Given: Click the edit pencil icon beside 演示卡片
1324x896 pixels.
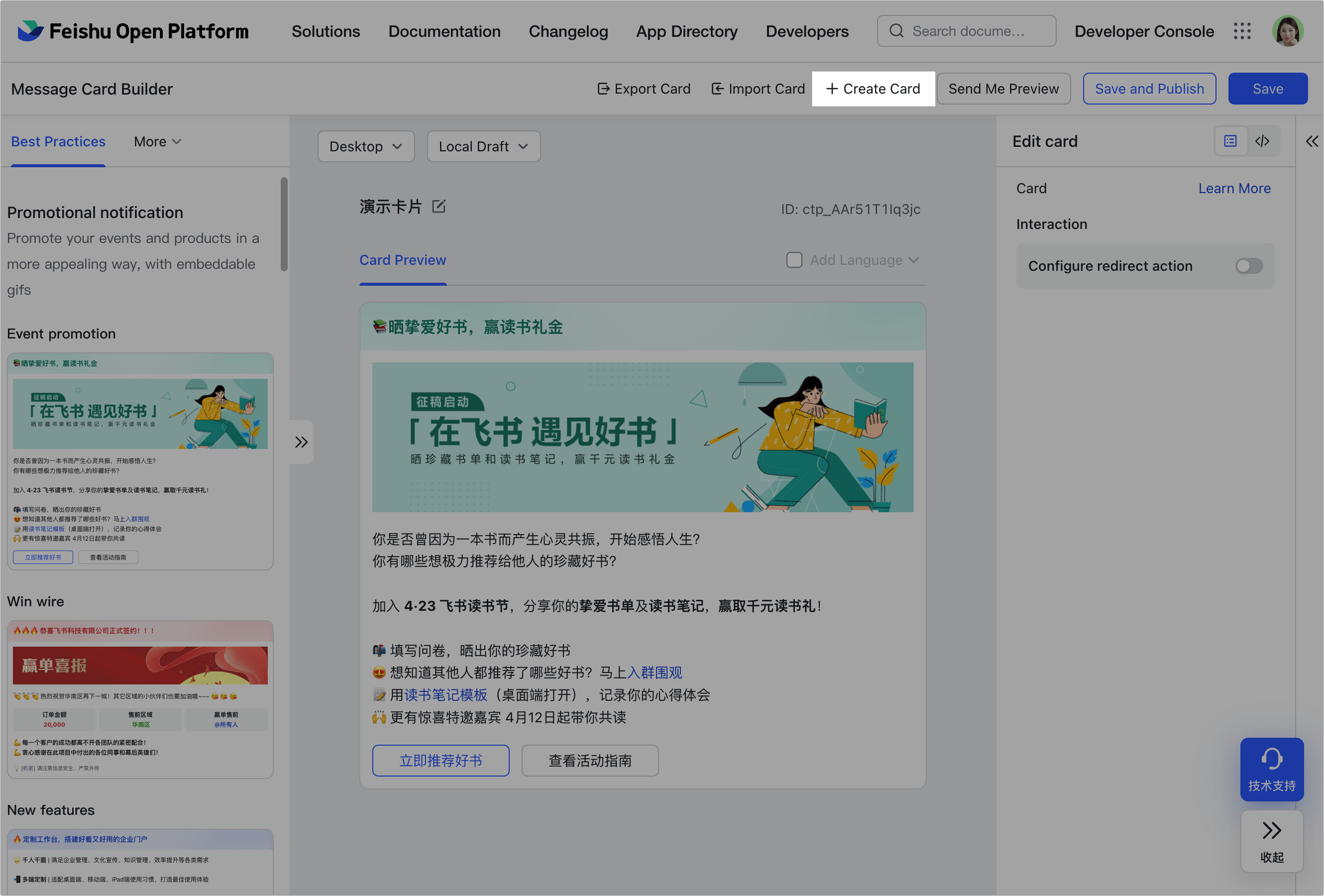Looking at the screenshot, I should (438, 206).
